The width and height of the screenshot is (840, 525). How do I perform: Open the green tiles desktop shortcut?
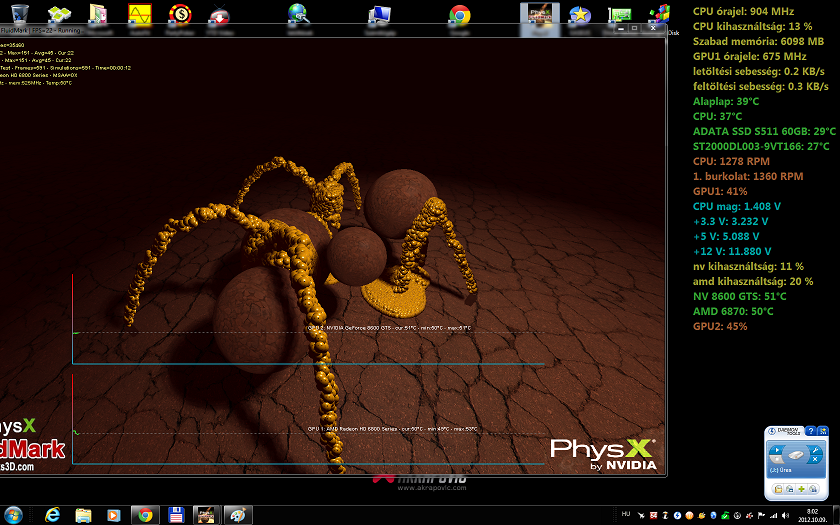point(59,14)
